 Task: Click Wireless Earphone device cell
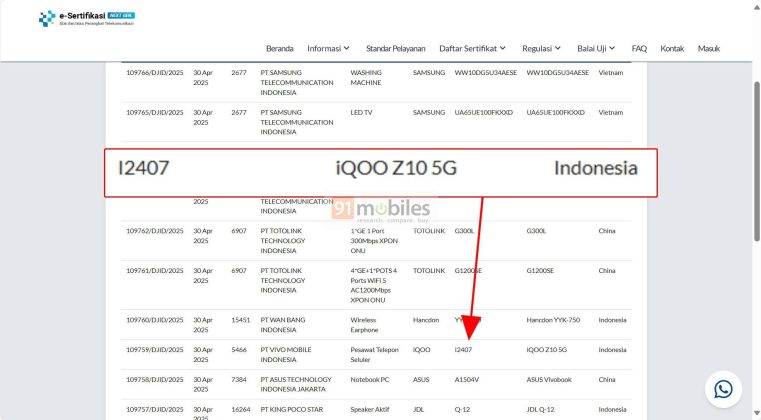point(364,325)
